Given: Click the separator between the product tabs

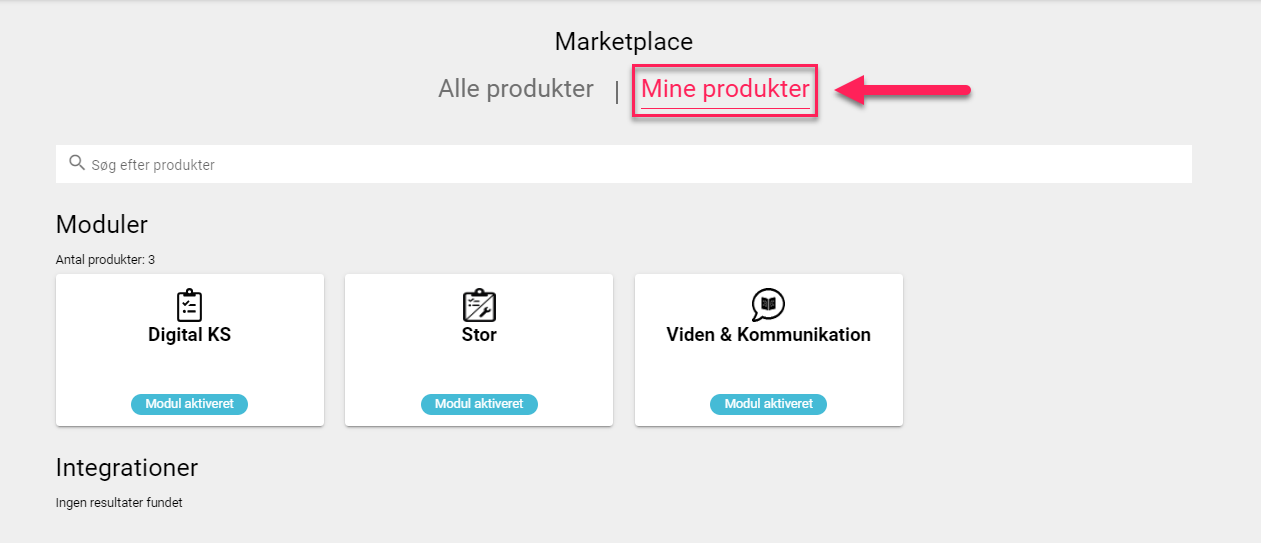Looking at the screenshot, I should [x=617, y=92].
